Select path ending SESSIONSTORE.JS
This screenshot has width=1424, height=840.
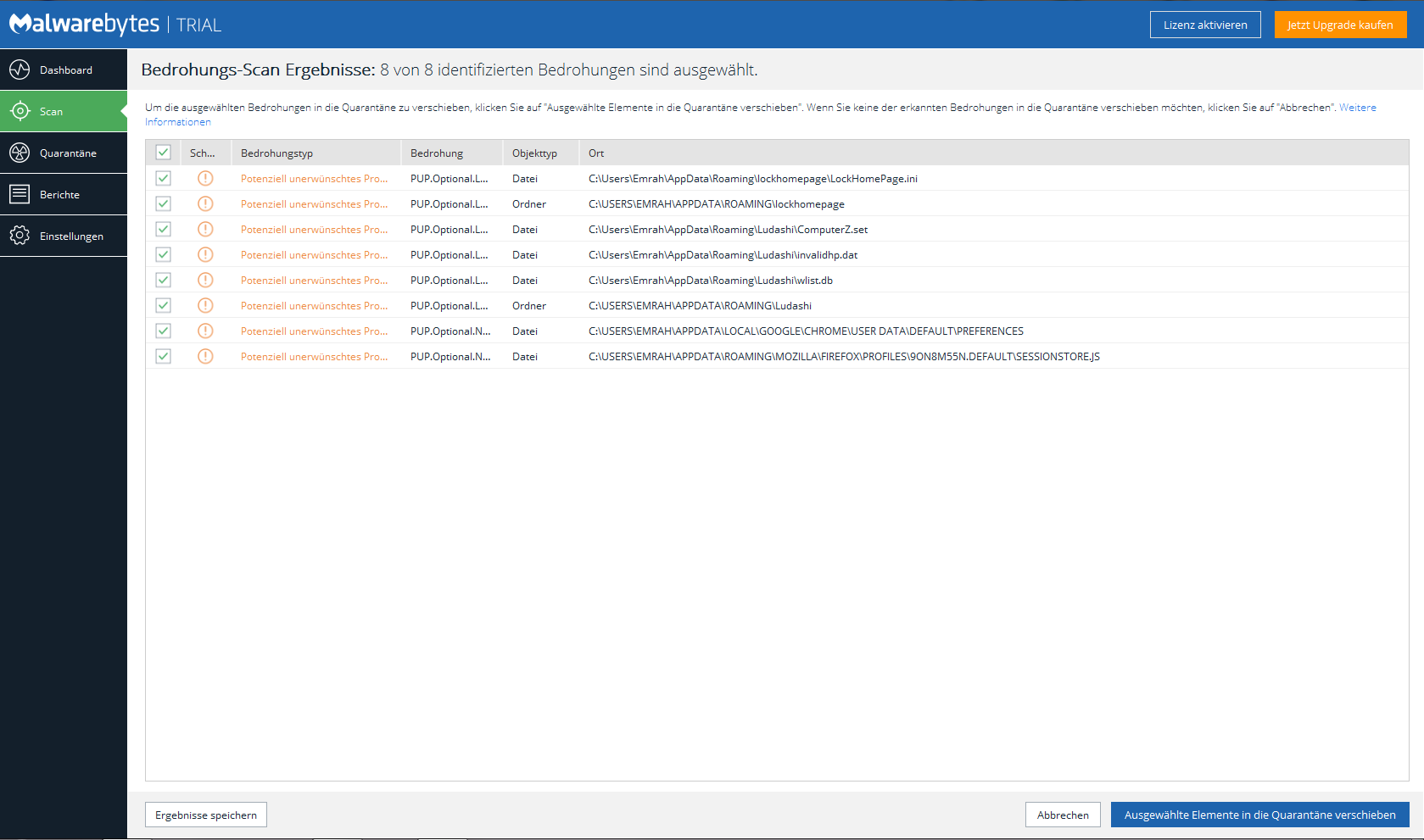pos(844,356)
